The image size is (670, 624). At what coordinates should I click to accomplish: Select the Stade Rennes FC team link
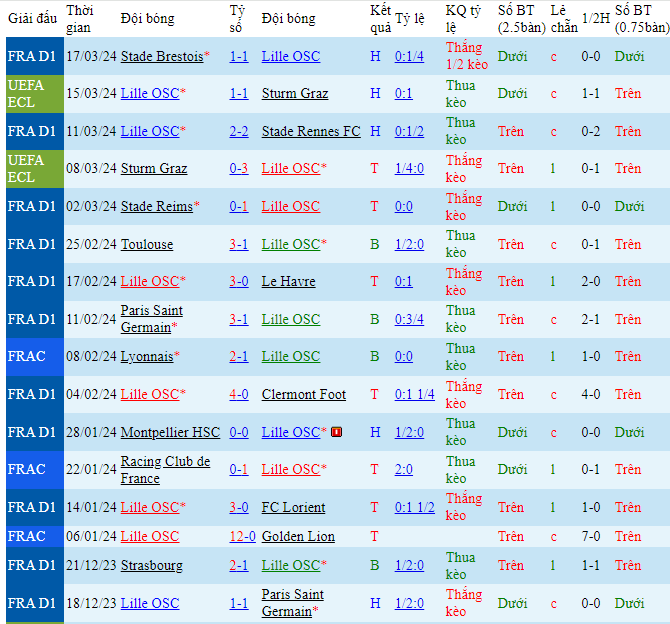click(x=311, y=131)
